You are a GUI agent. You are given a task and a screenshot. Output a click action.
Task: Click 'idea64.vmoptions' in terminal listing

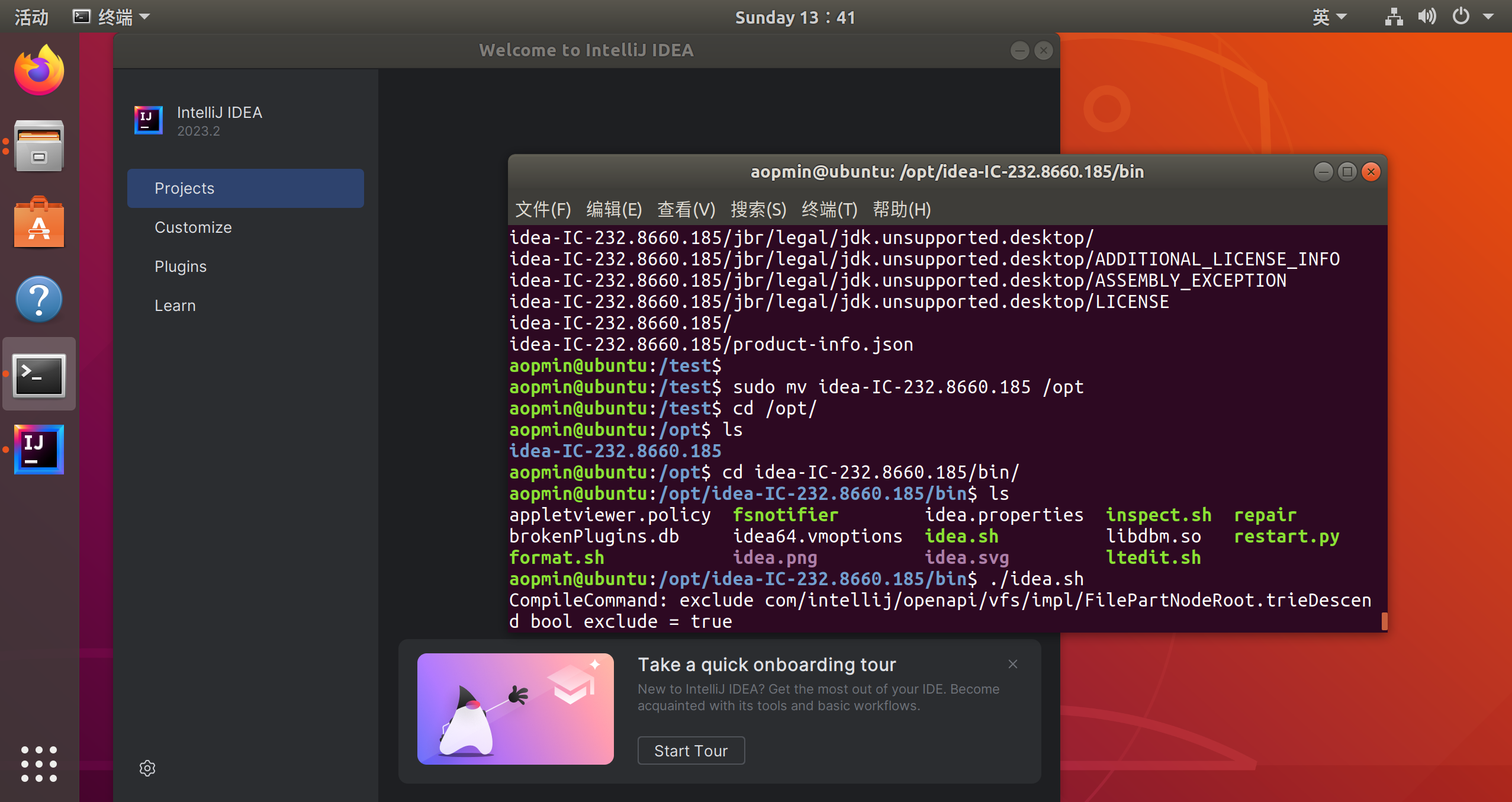coord(818,536)
